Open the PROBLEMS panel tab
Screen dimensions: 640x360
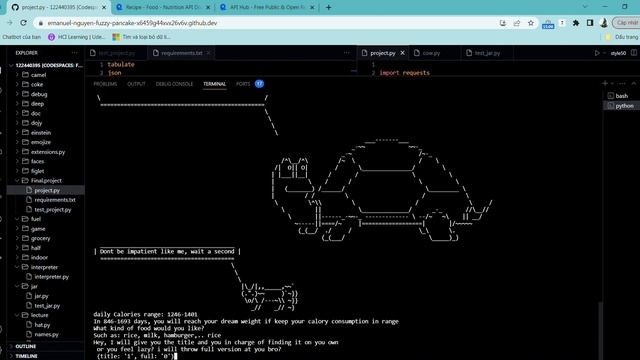coord(105,84)
